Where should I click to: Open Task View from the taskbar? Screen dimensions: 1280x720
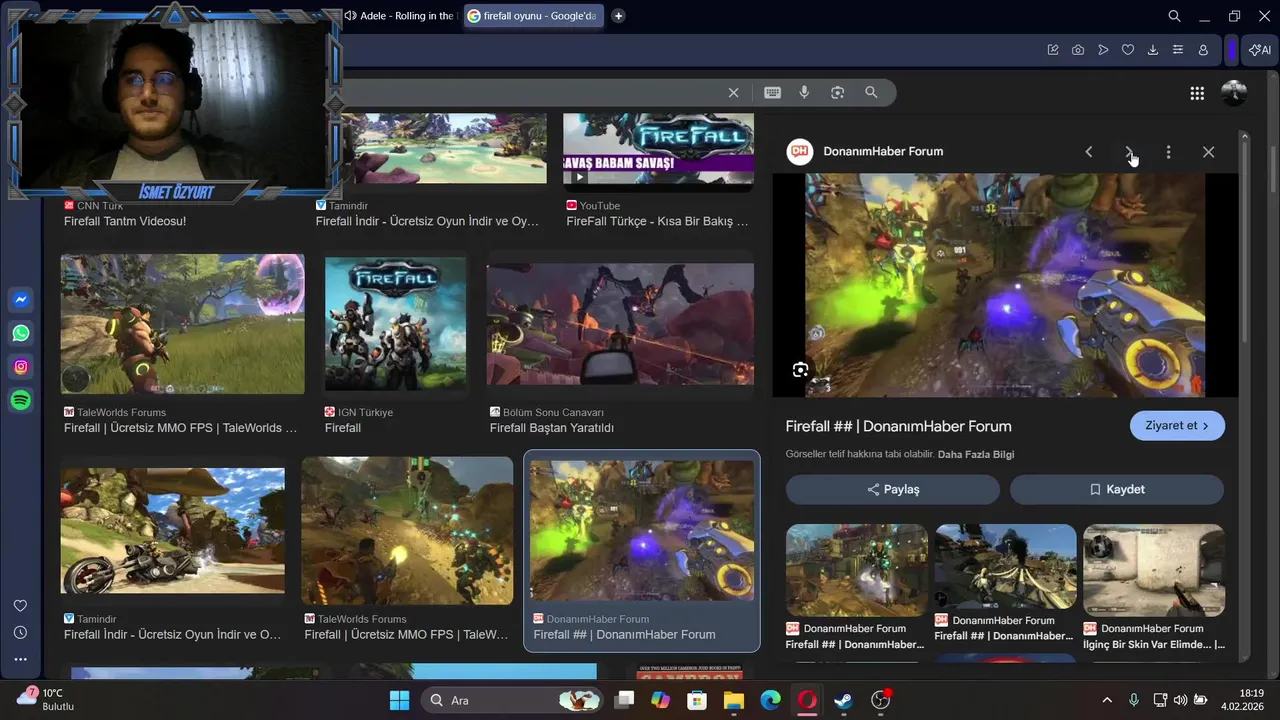pyautogui.click(x=624, y=700)
